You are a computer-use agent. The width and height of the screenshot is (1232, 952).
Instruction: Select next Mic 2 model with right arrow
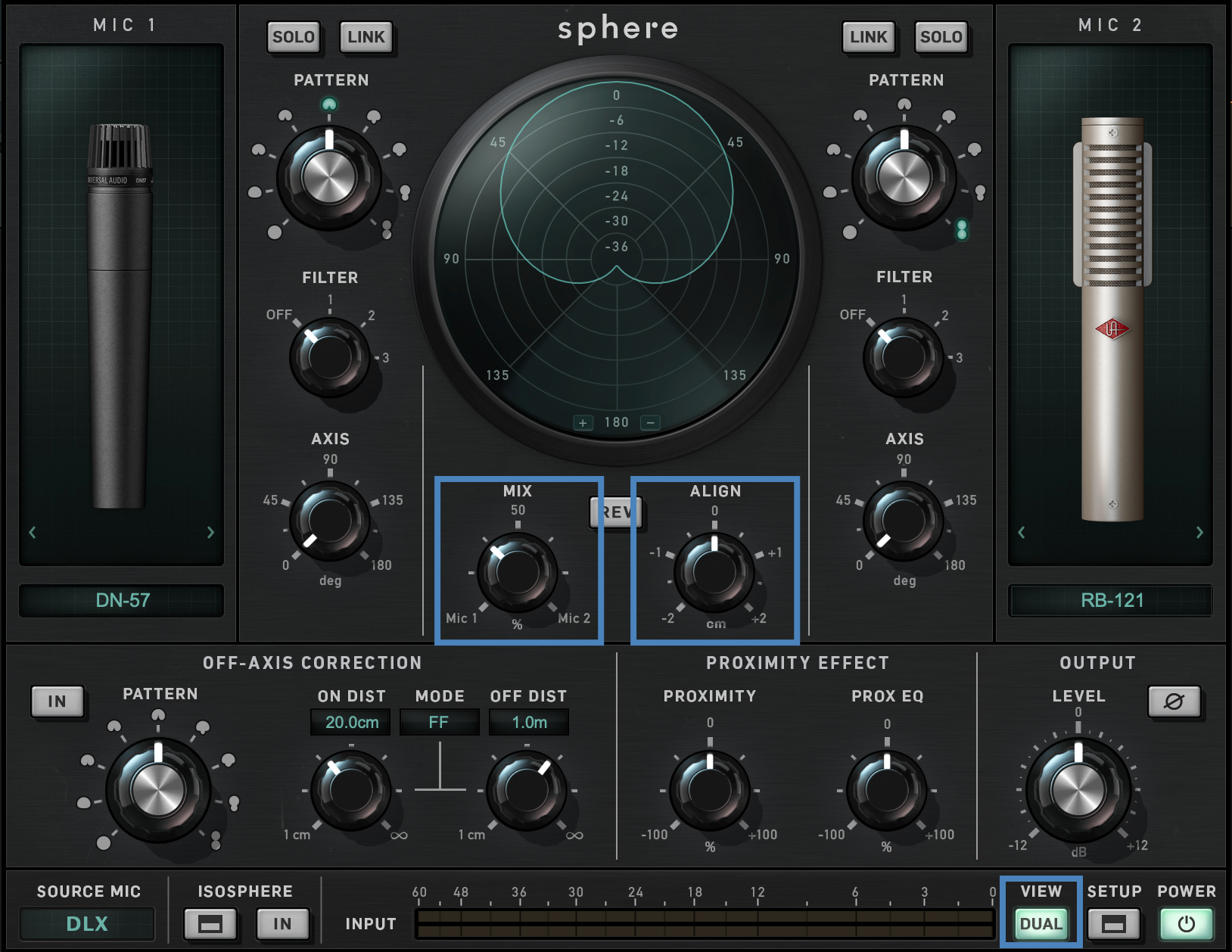1199,532
